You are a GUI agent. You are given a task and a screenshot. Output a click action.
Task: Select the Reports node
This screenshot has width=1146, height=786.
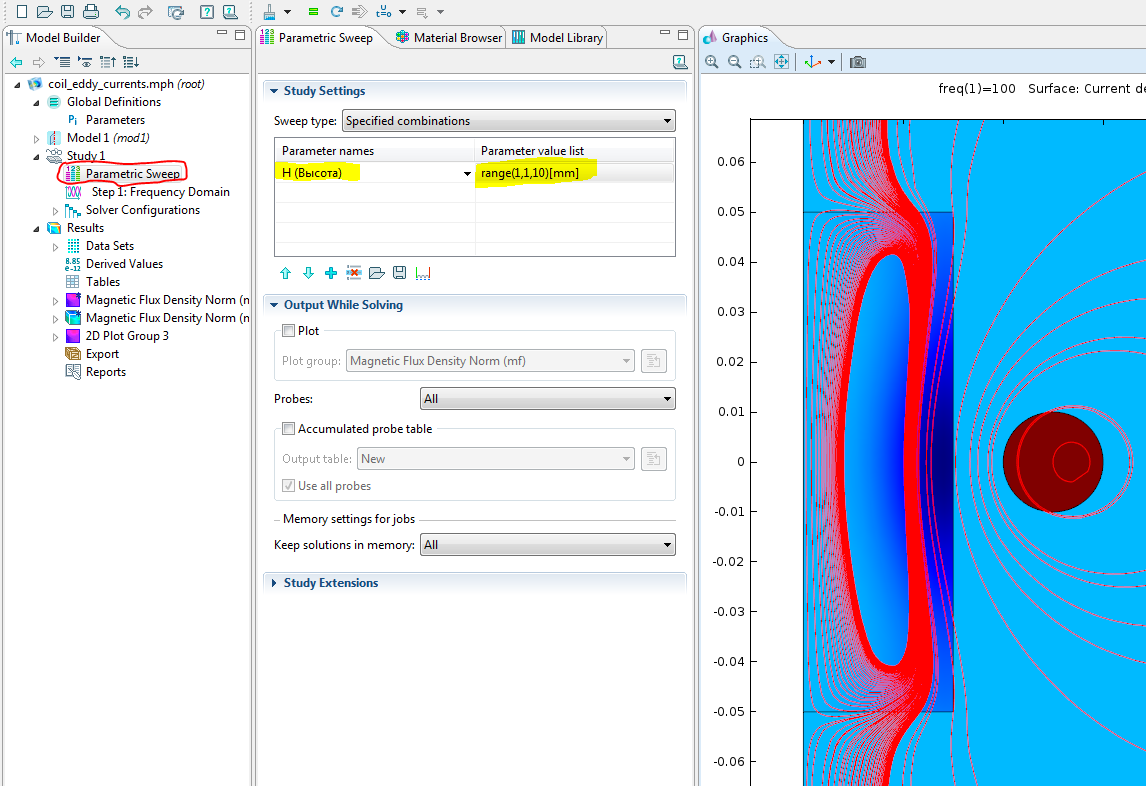coord(105,372)
